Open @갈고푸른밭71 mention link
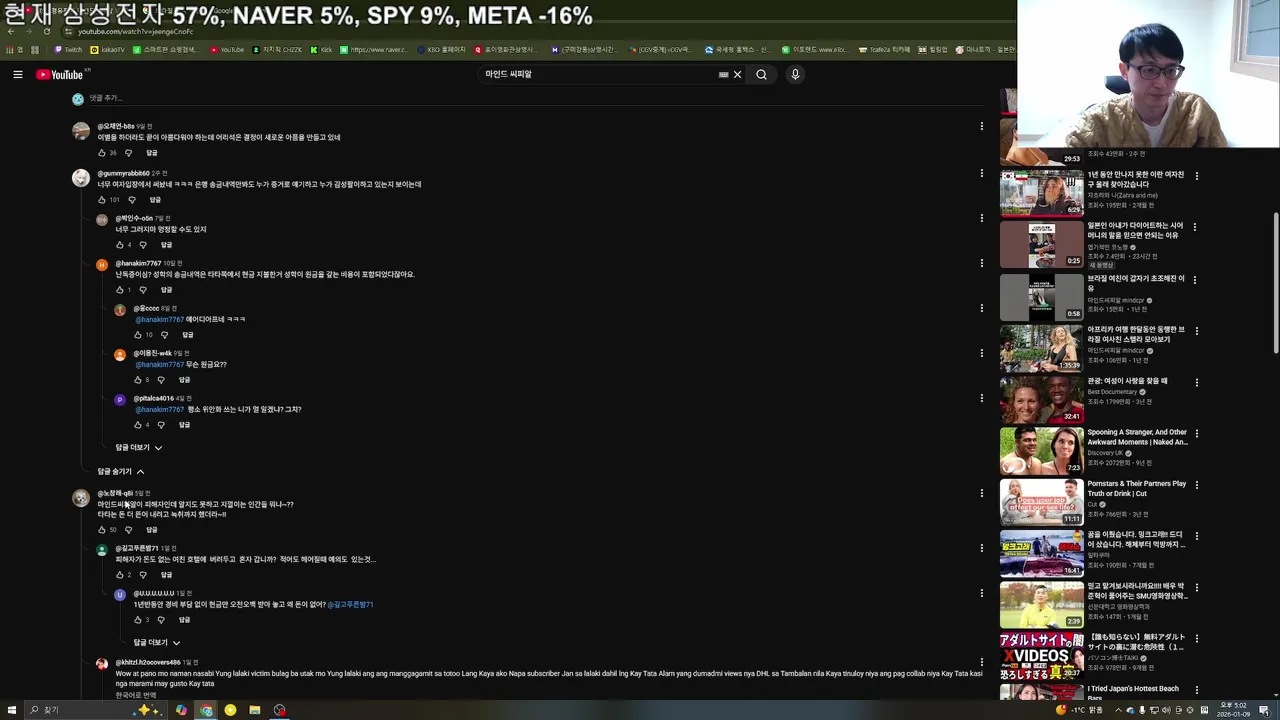 (350, 605)
